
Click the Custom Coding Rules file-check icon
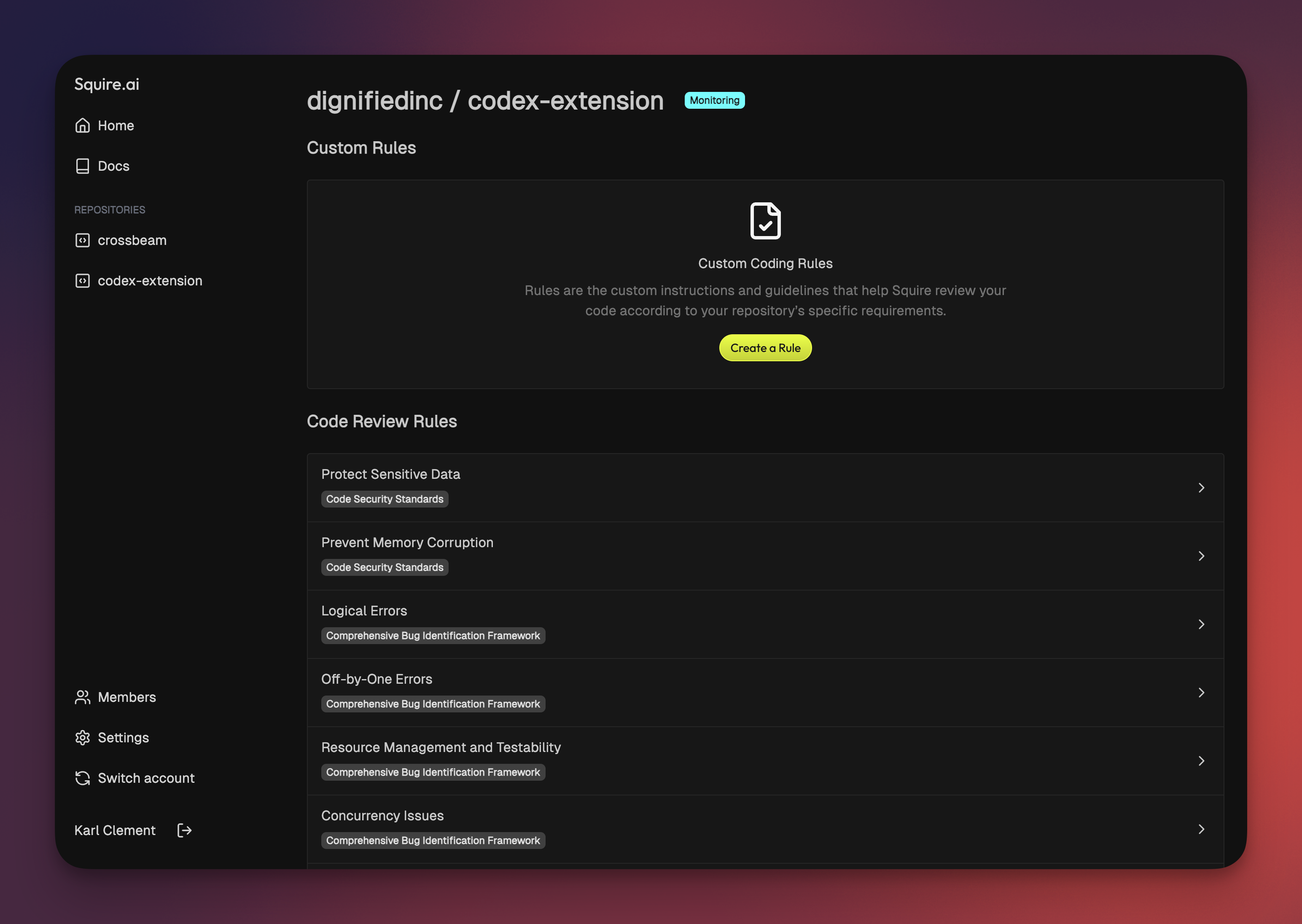click(x=765, y=221)
